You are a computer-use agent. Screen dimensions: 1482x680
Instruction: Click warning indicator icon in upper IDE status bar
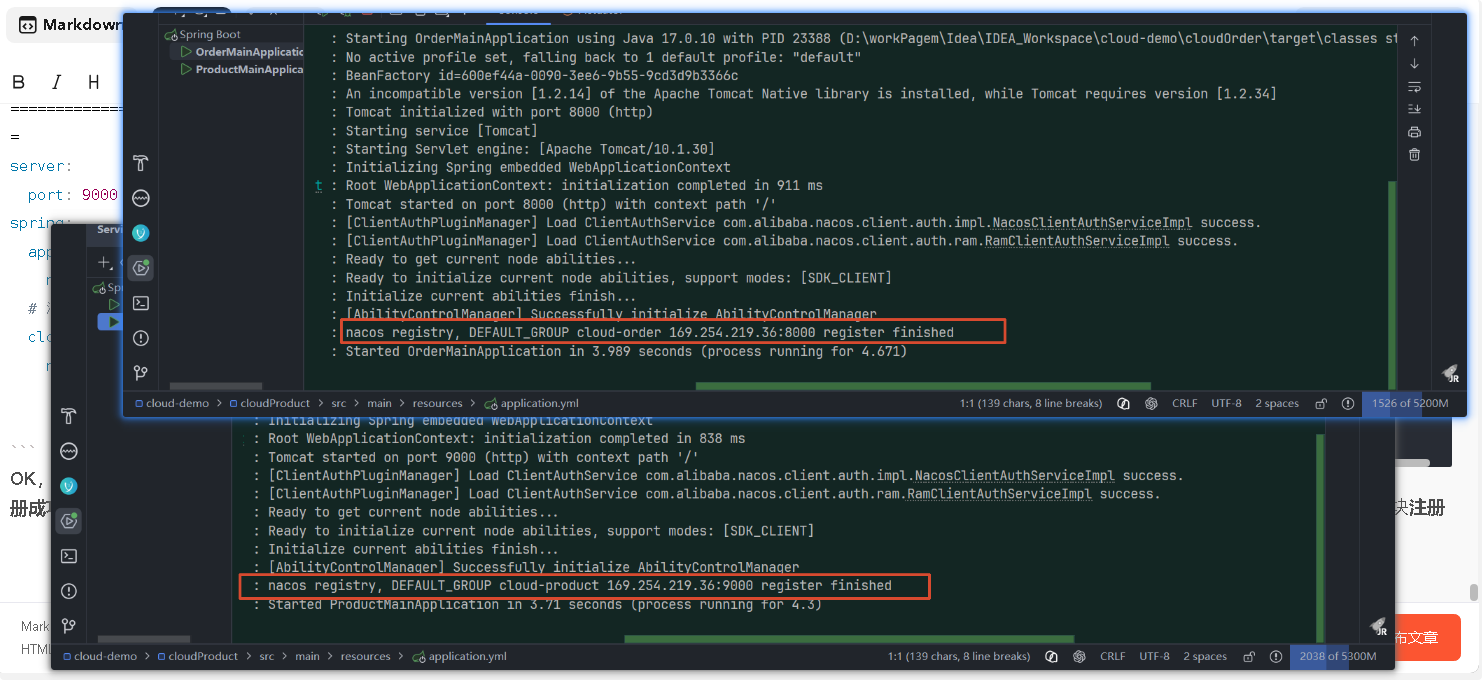tap(1348, 404)
